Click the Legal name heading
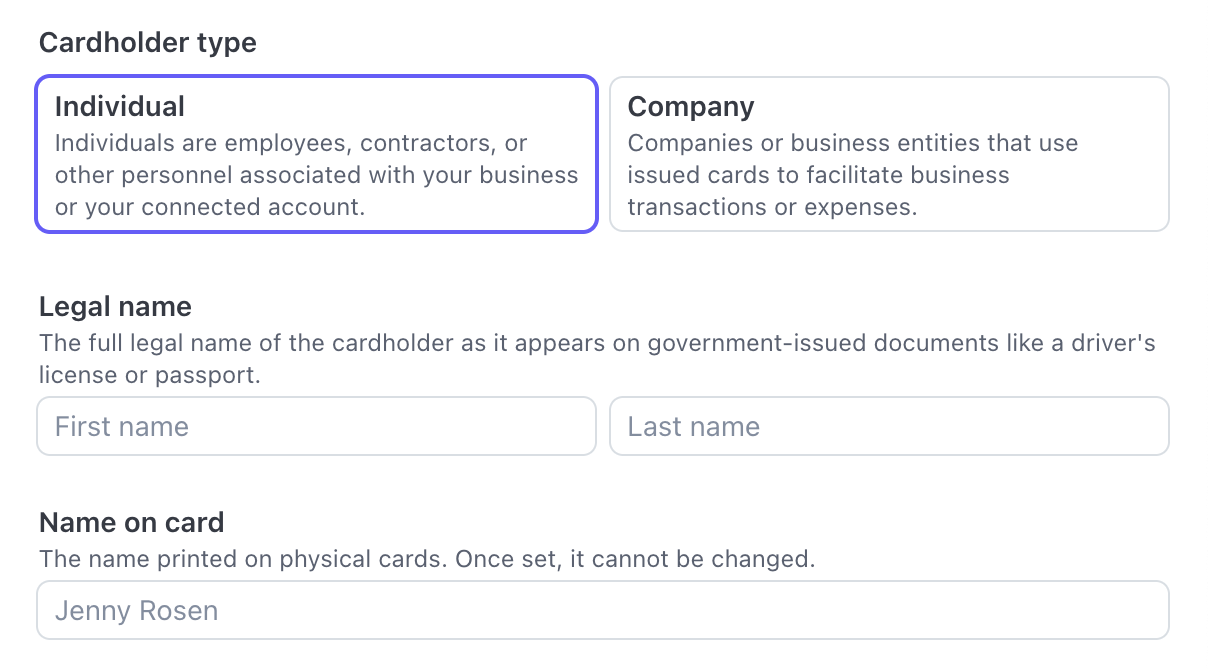This screenshot has width=1208, height=670. 114,306
